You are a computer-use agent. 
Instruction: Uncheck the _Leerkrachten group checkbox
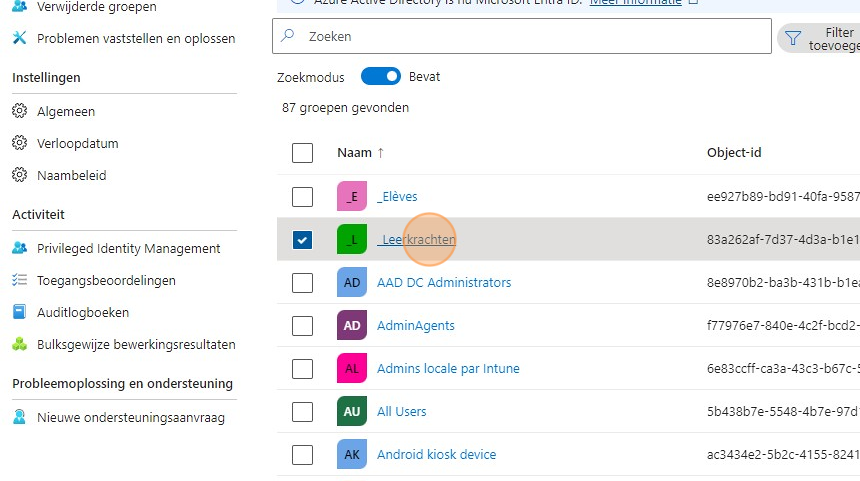click(302, 240)
